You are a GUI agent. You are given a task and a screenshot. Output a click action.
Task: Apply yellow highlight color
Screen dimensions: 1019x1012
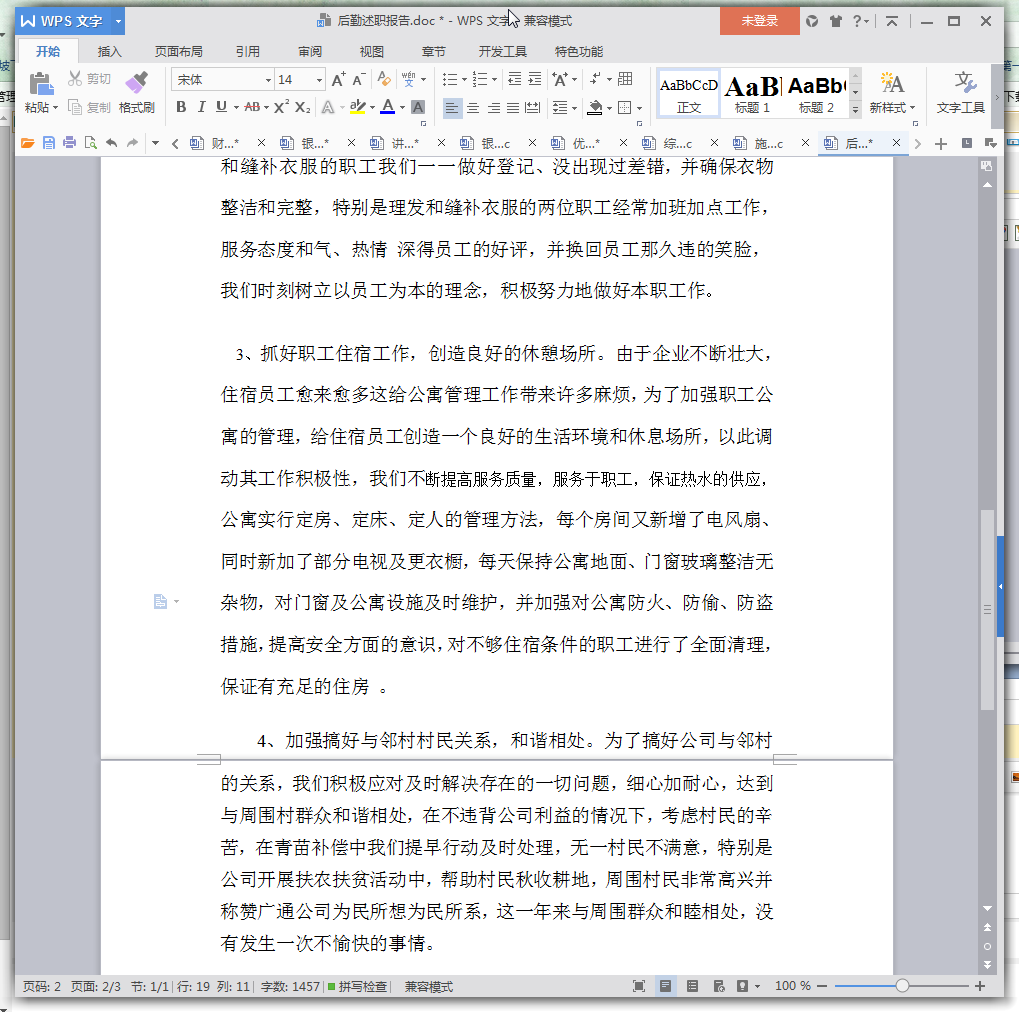357,107
